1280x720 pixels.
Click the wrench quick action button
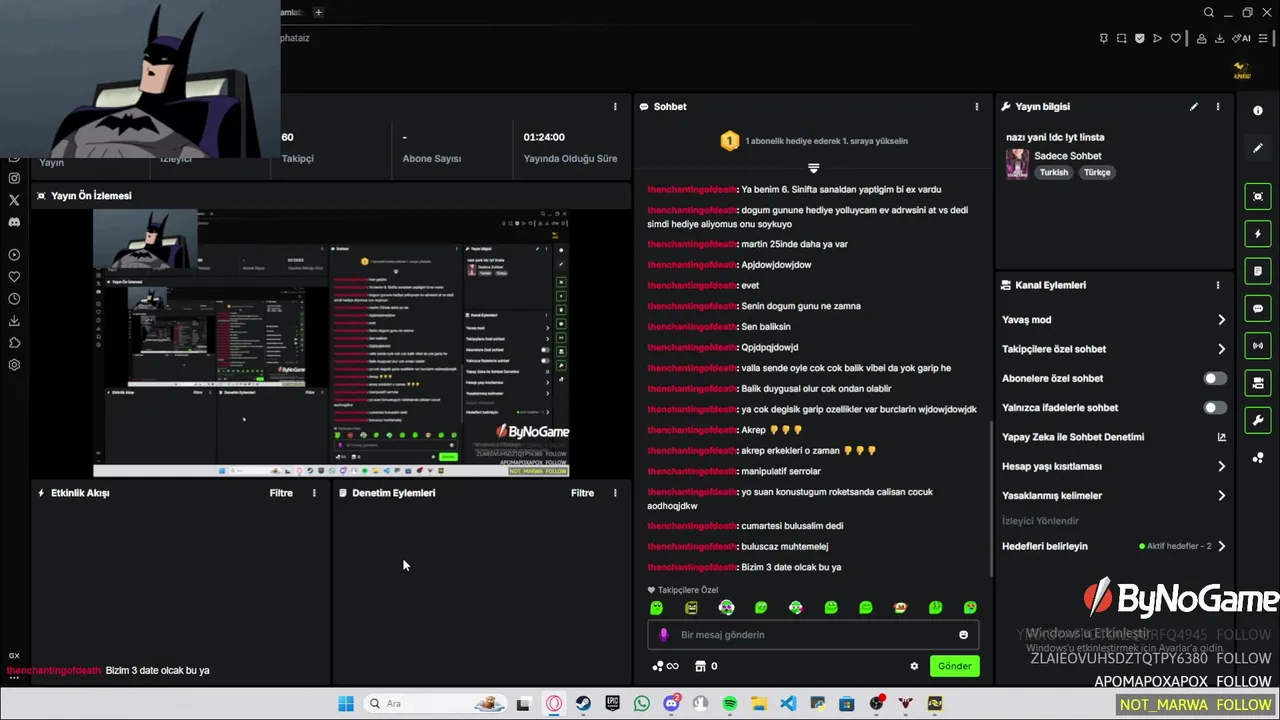point(1258,421)
